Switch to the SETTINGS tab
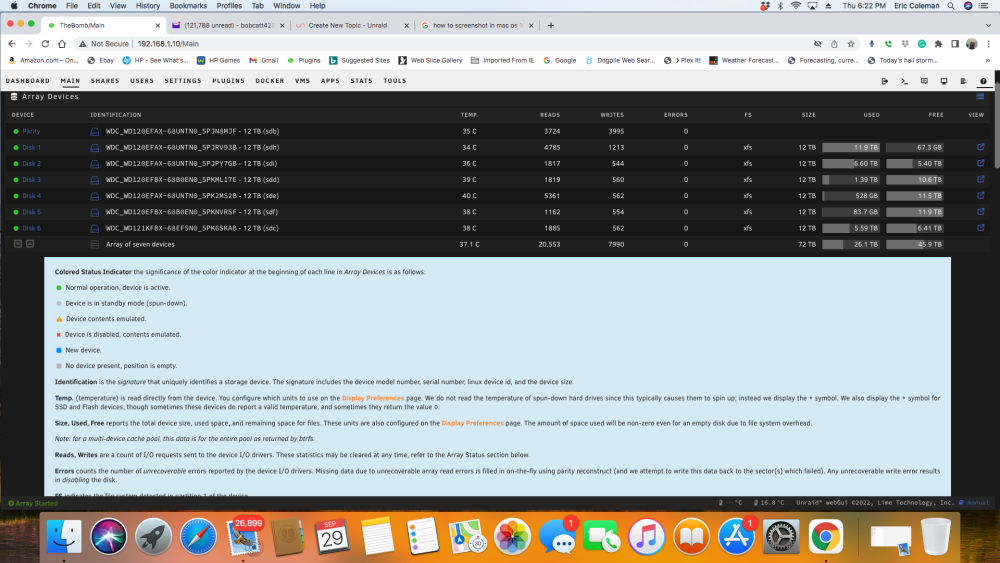This screenshot has width=1000, height=563. 183,81
